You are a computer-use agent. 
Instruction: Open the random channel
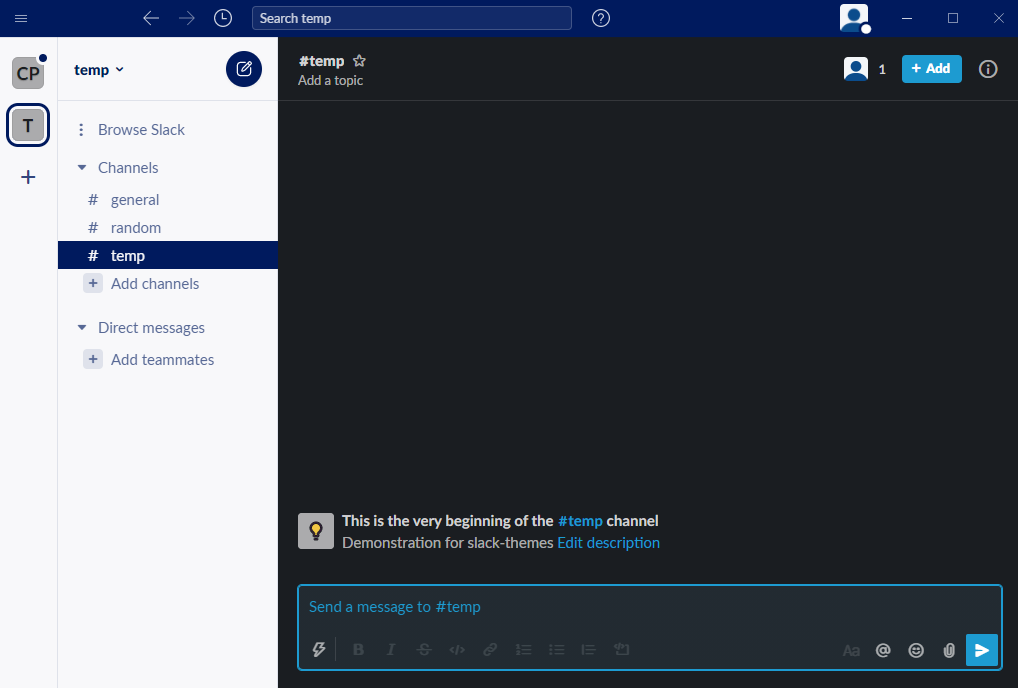pos(168,228)
